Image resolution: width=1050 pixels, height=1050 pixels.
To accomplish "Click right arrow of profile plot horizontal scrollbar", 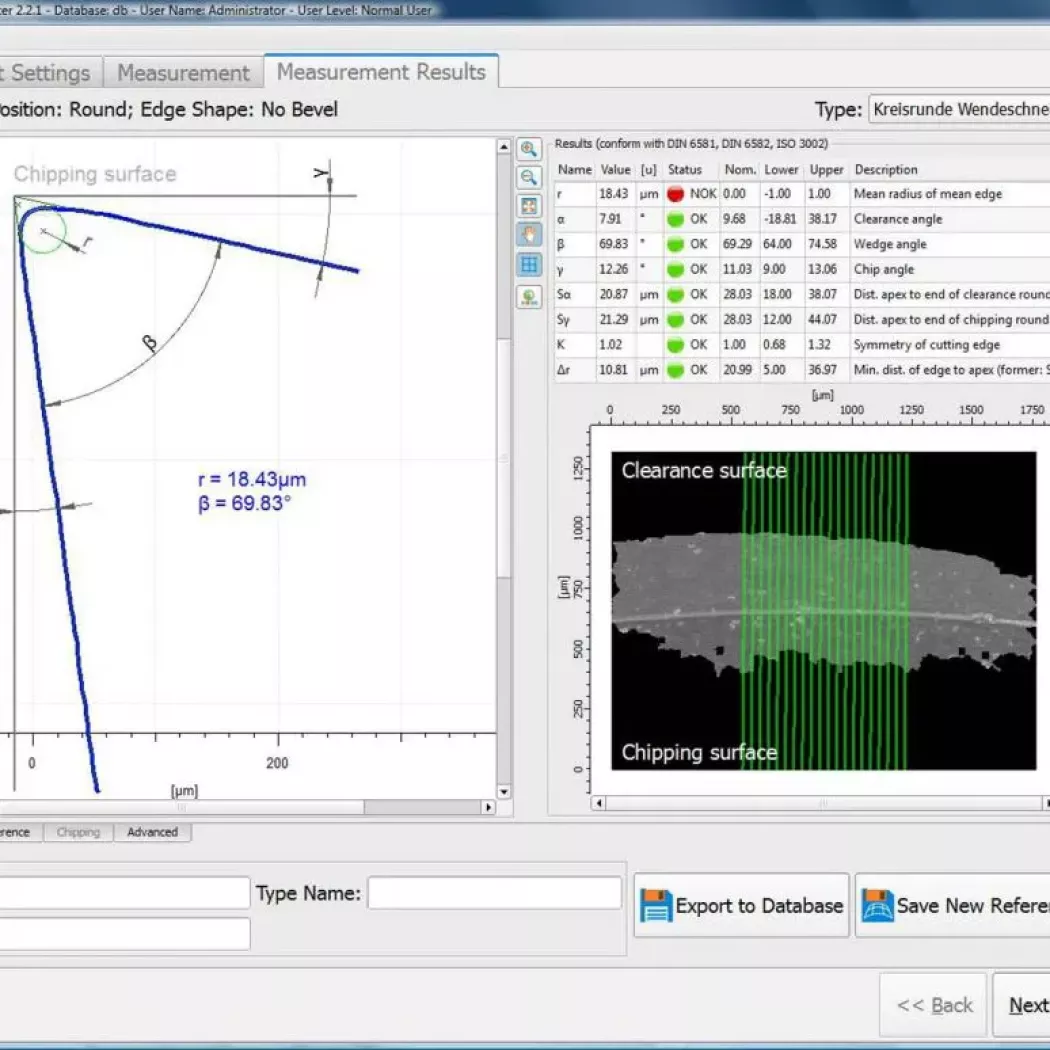I will (x=488, y=807).
